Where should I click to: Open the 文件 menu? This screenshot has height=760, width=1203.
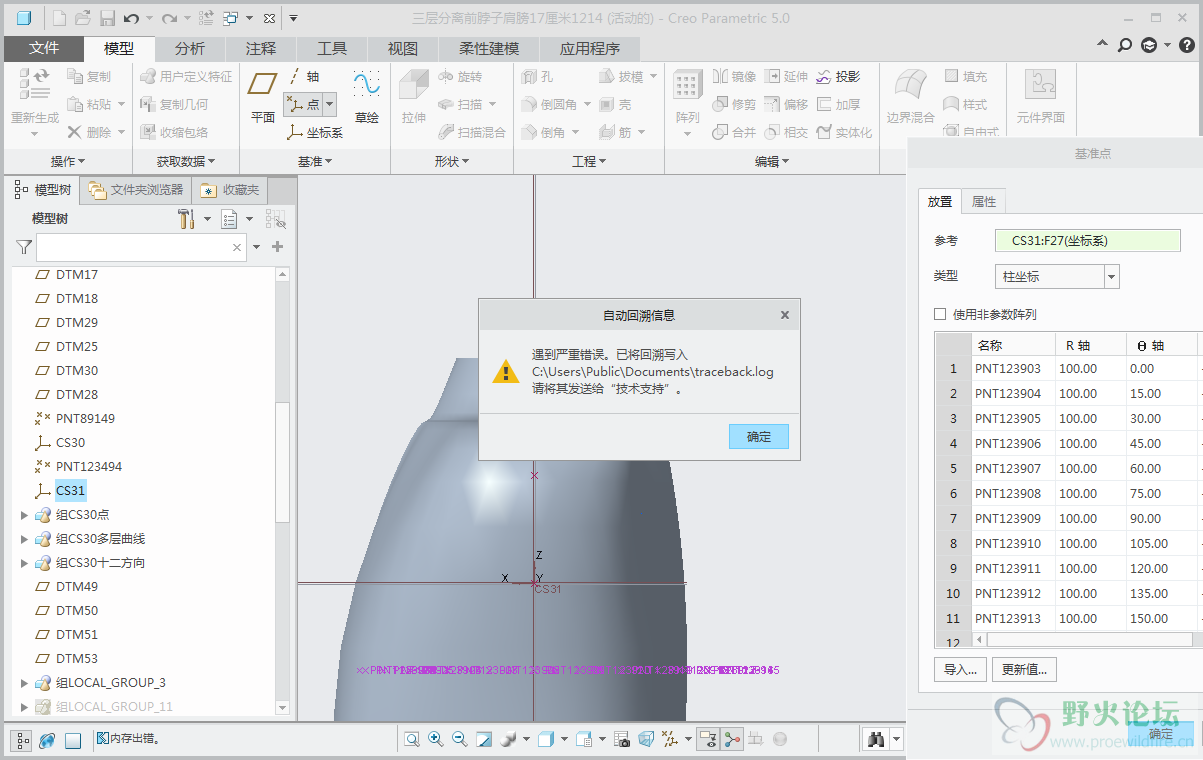(x=44, y=48)
